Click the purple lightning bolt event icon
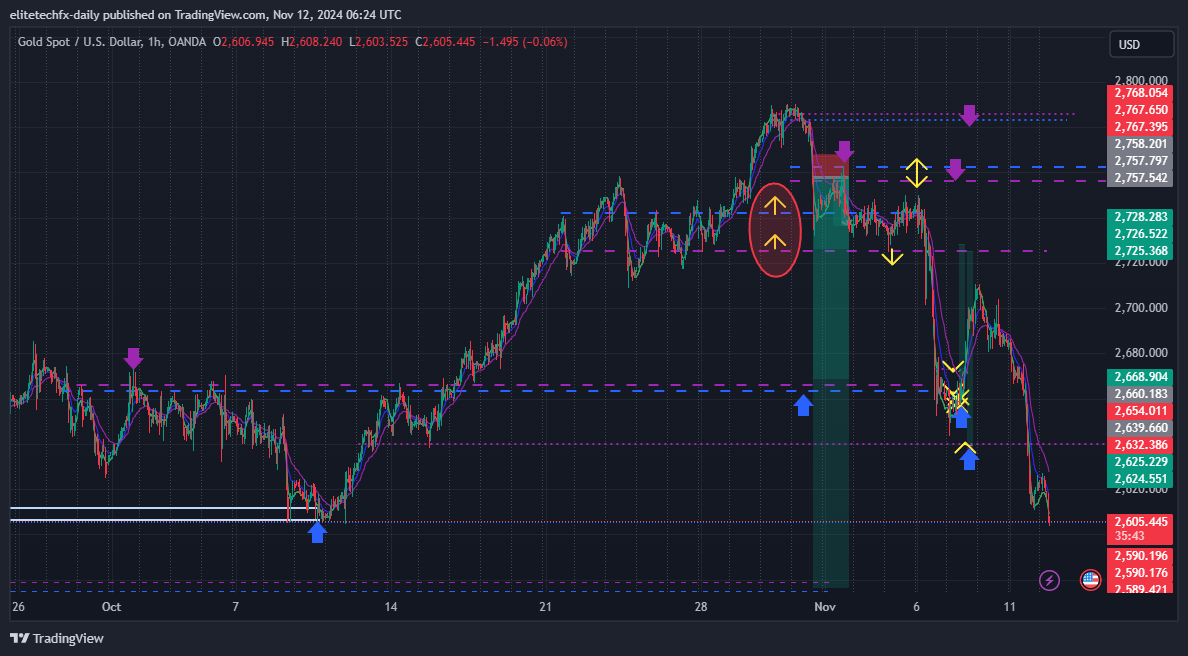This screenshot has height=656, width=1188. (x=1049, y=580)
